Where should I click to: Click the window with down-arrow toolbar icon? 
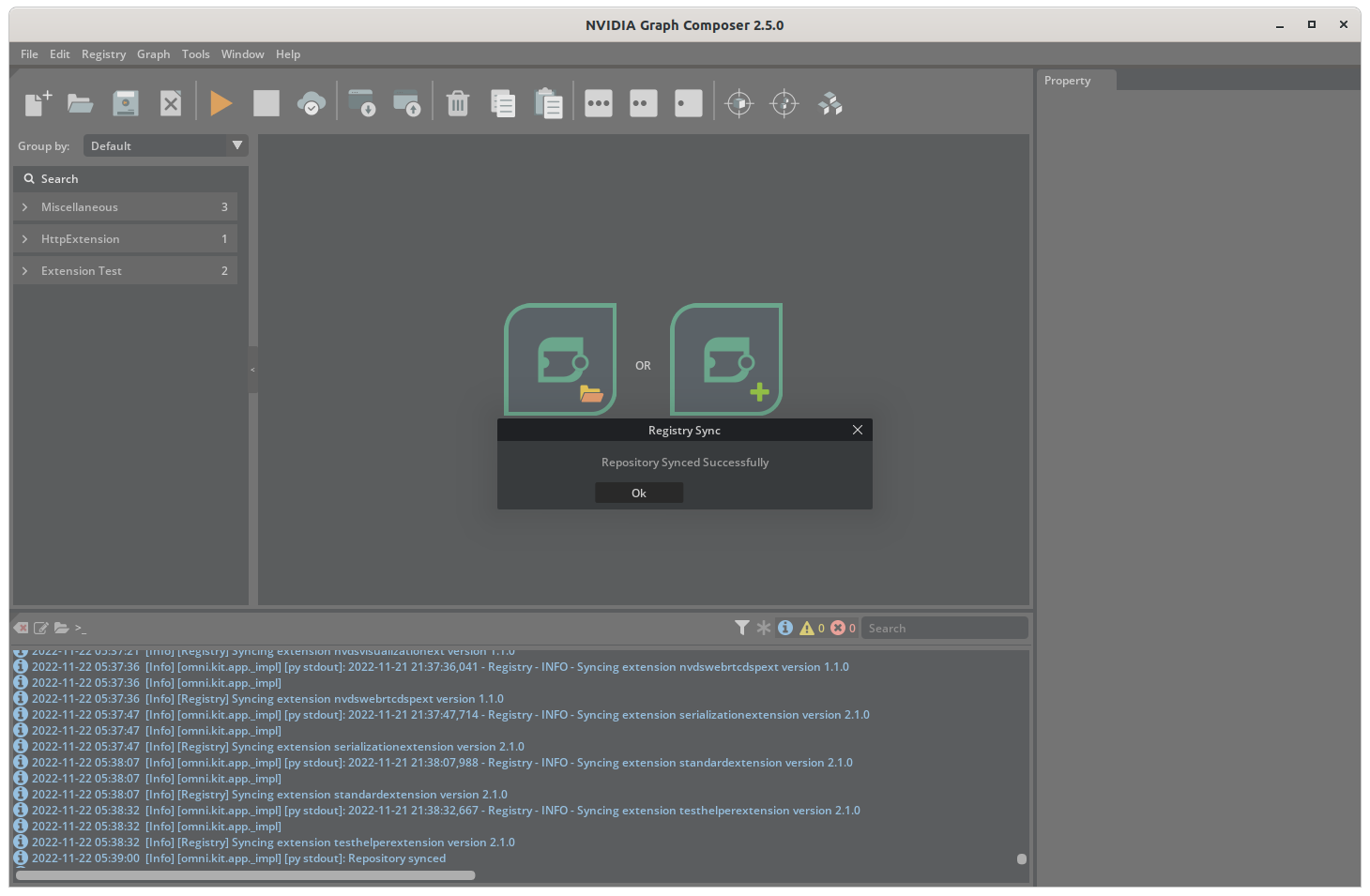click(x=361, y=103)
